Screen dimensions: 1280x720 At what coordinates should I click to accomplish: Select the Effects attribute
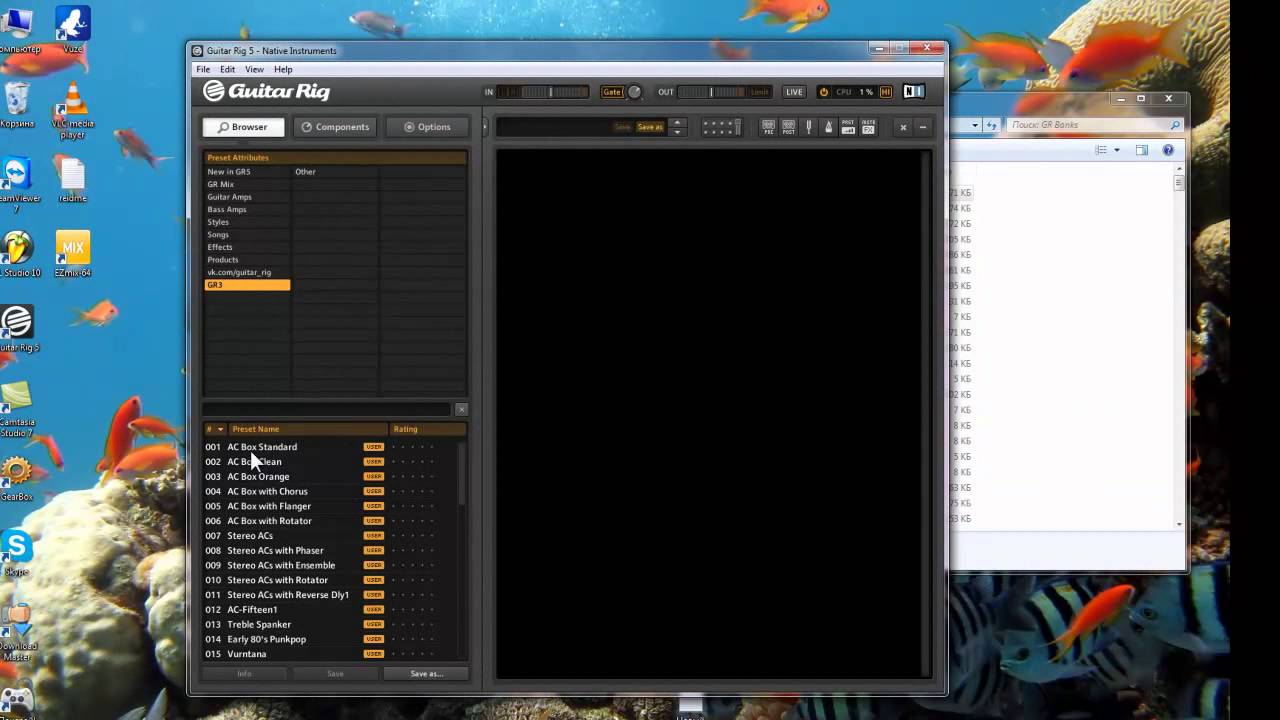click(x=247, y=247)
